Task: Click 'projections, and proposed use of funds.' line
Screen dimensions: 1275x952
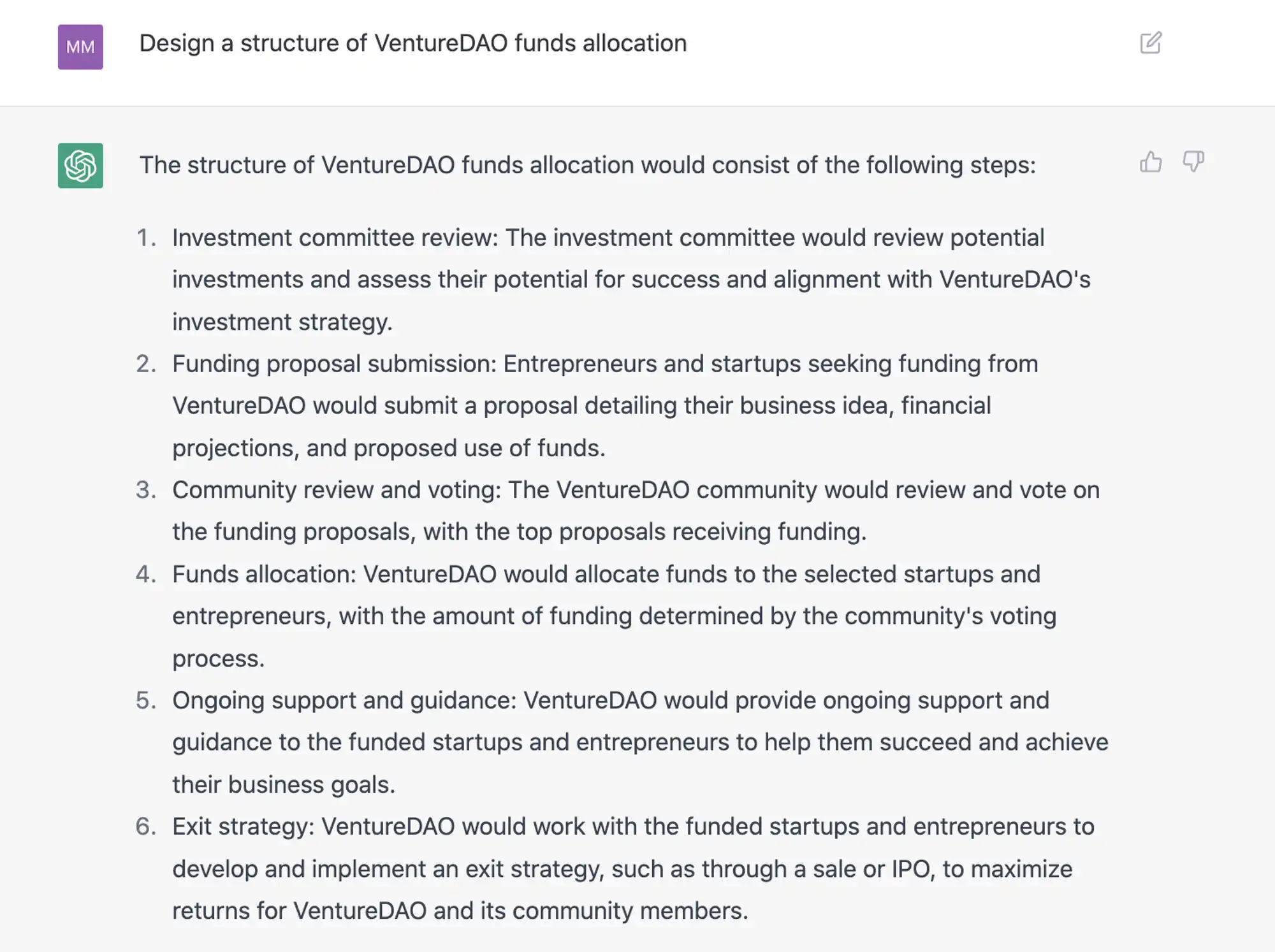Action: [x=389, y=448]
